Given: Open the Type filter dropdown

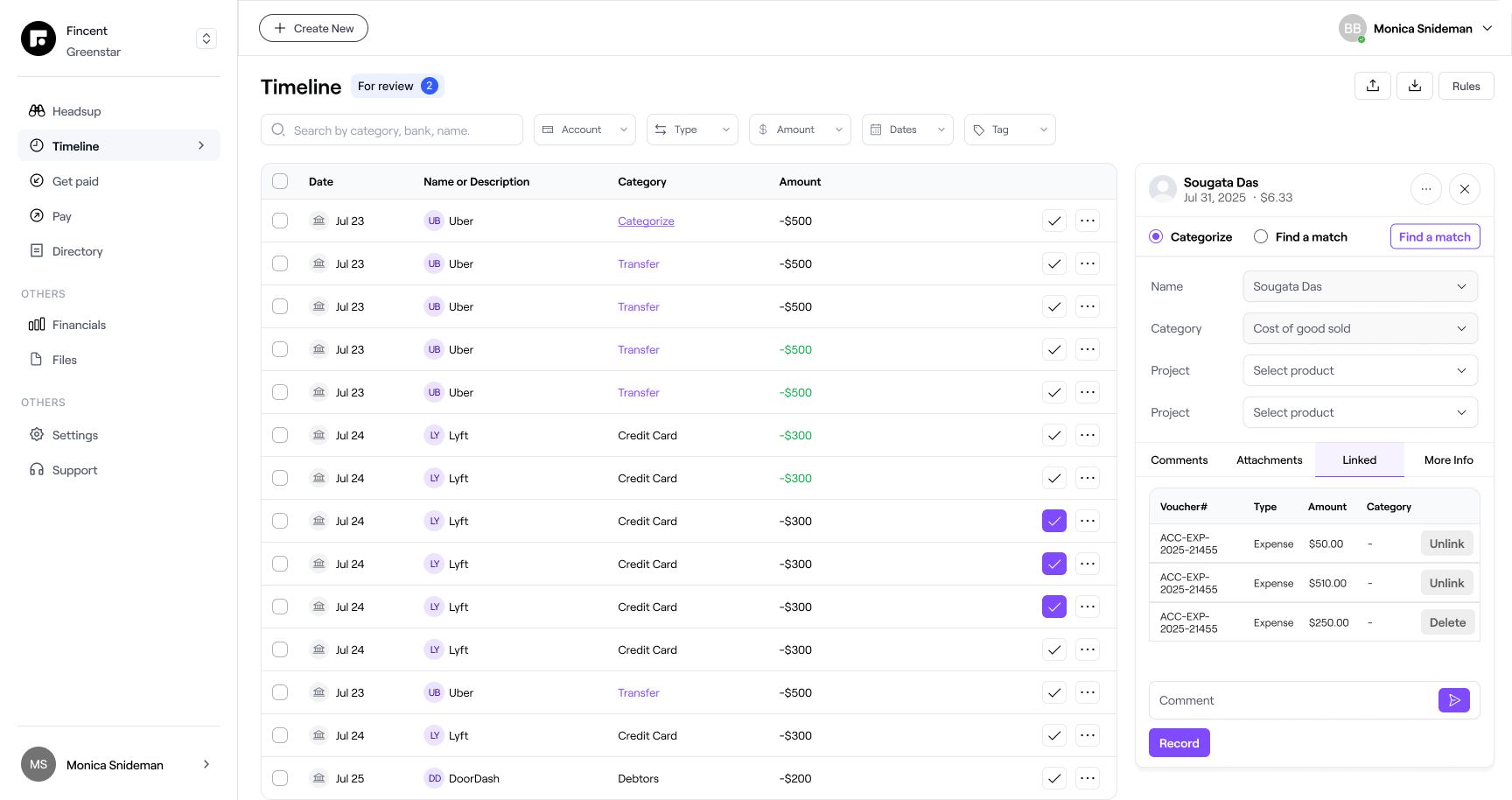Looking at the screenshot, I should [692, 130].
